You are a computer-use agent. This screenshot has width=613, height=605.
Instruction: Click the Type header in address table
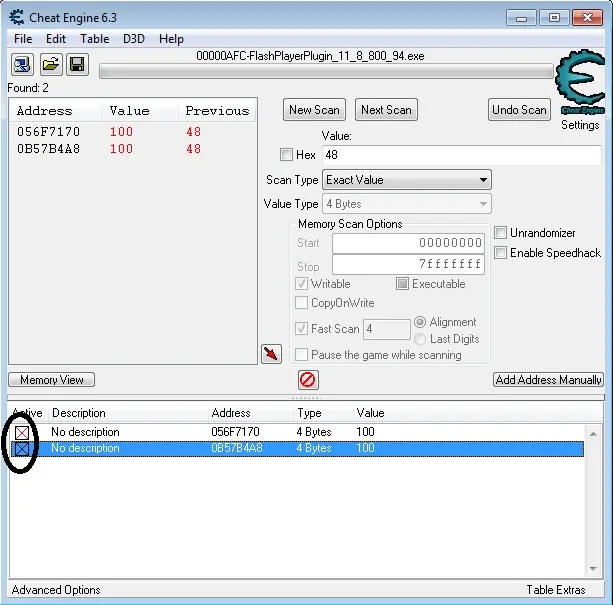[x=322, y=413]
